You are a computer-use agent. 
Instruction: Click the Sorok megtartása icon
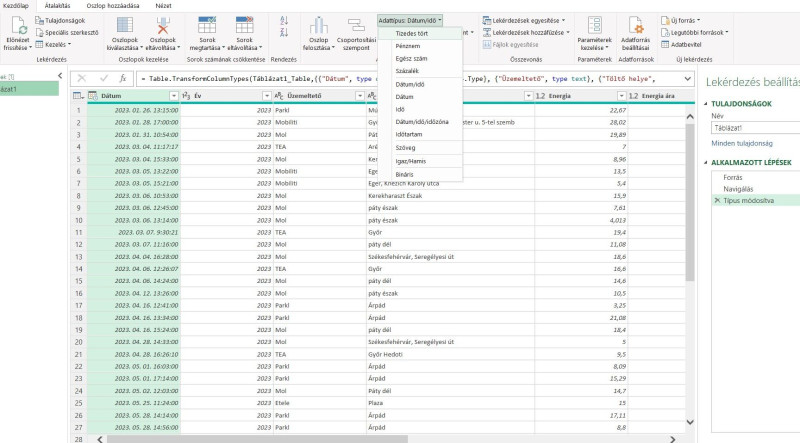point(207,26)
